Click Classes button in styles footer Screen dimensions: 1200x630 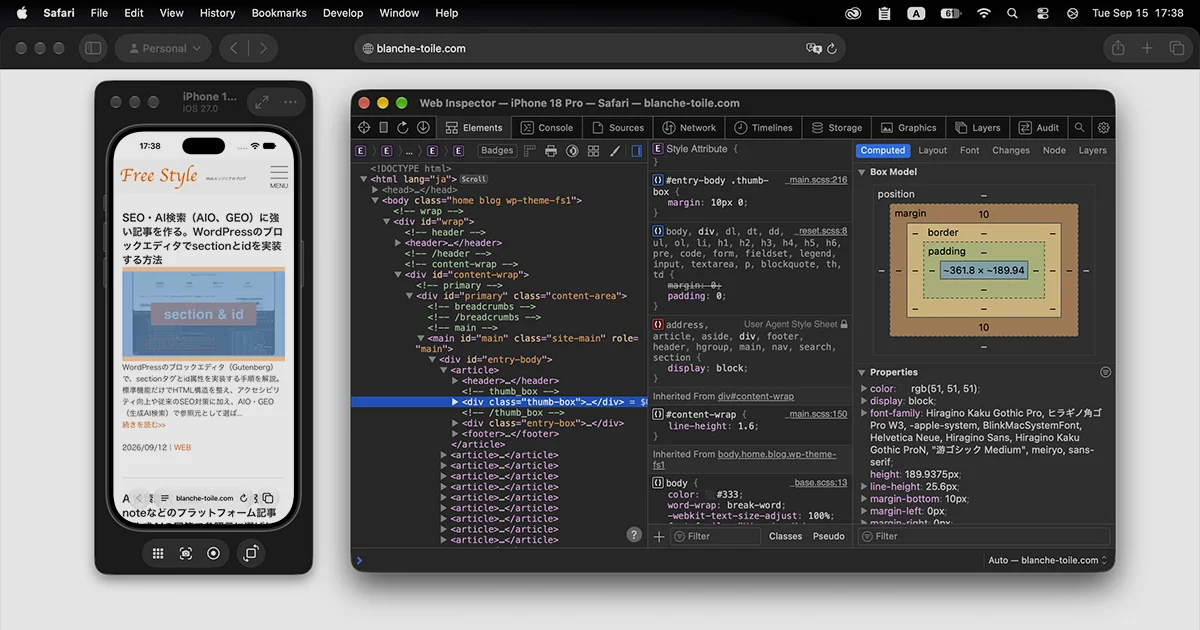(x=785, y=537)
